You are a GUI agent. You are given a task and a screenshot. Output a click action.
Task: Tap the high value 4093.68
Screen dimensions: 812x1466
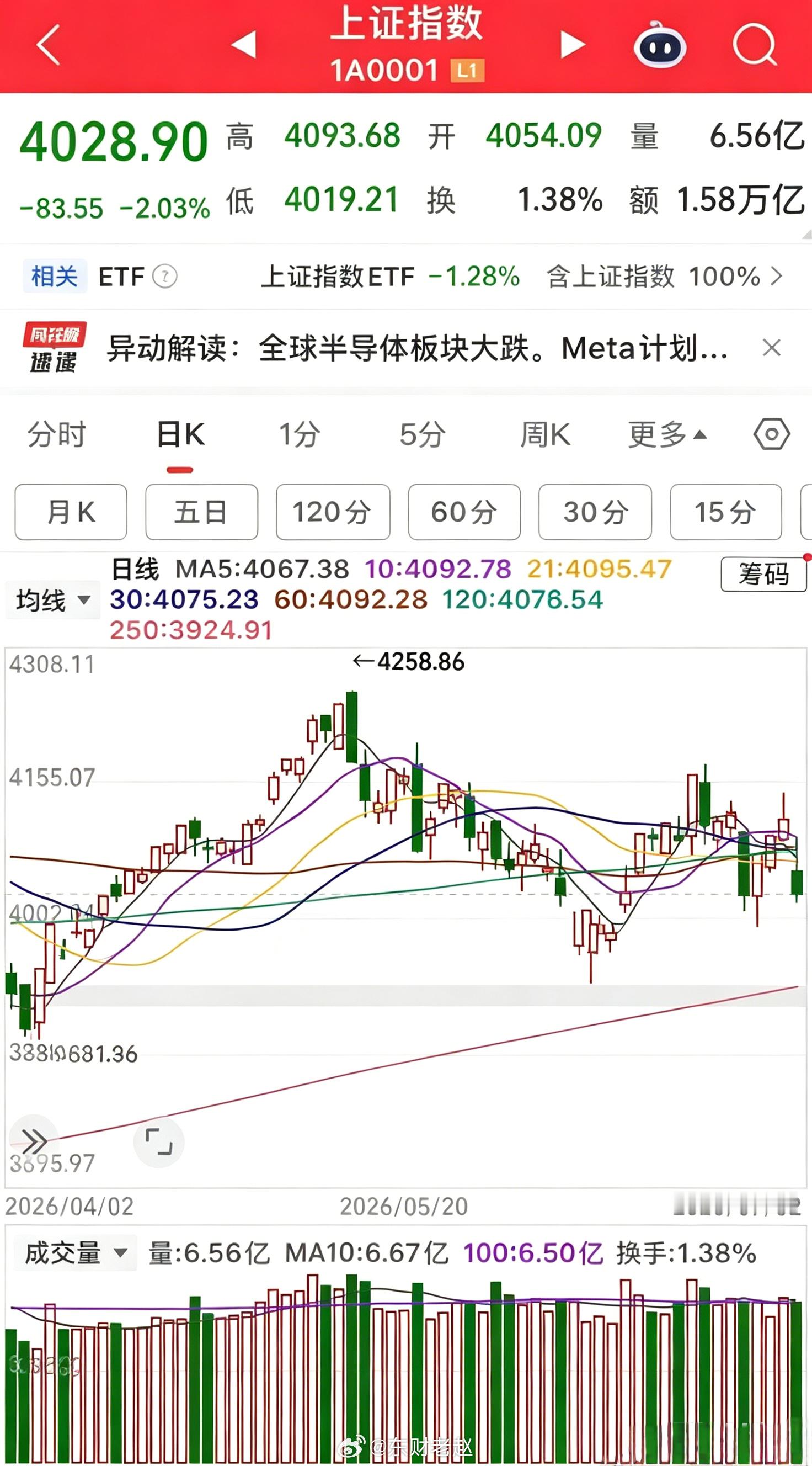[343, 136]
